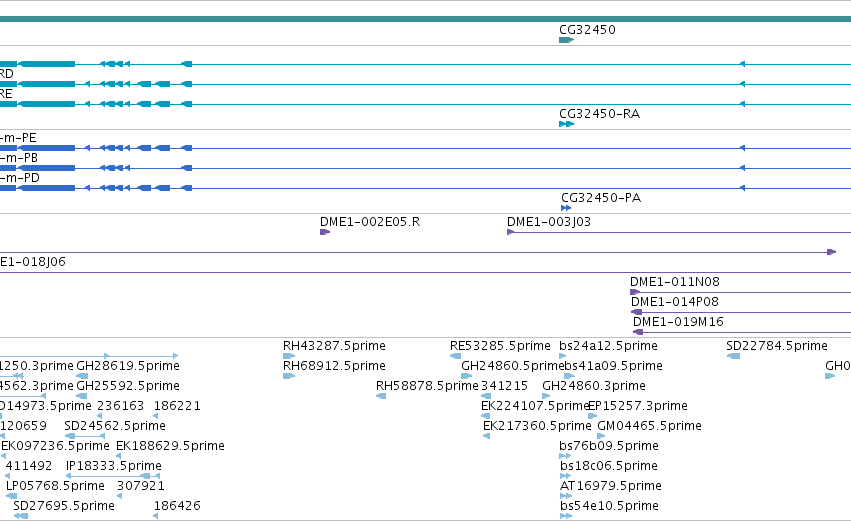
Task: Select the 186221 feature label
Action: coord(177,406)
